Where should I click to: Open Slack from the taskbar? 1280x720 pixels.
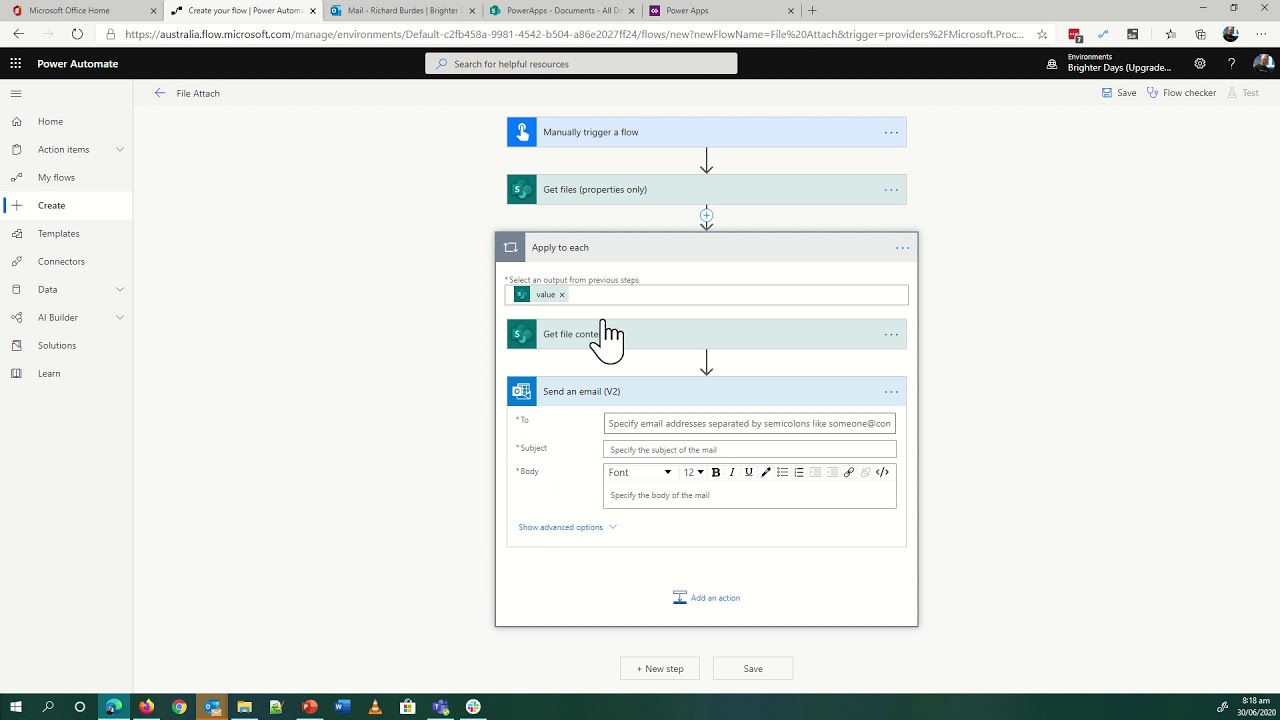pos(473,707)
